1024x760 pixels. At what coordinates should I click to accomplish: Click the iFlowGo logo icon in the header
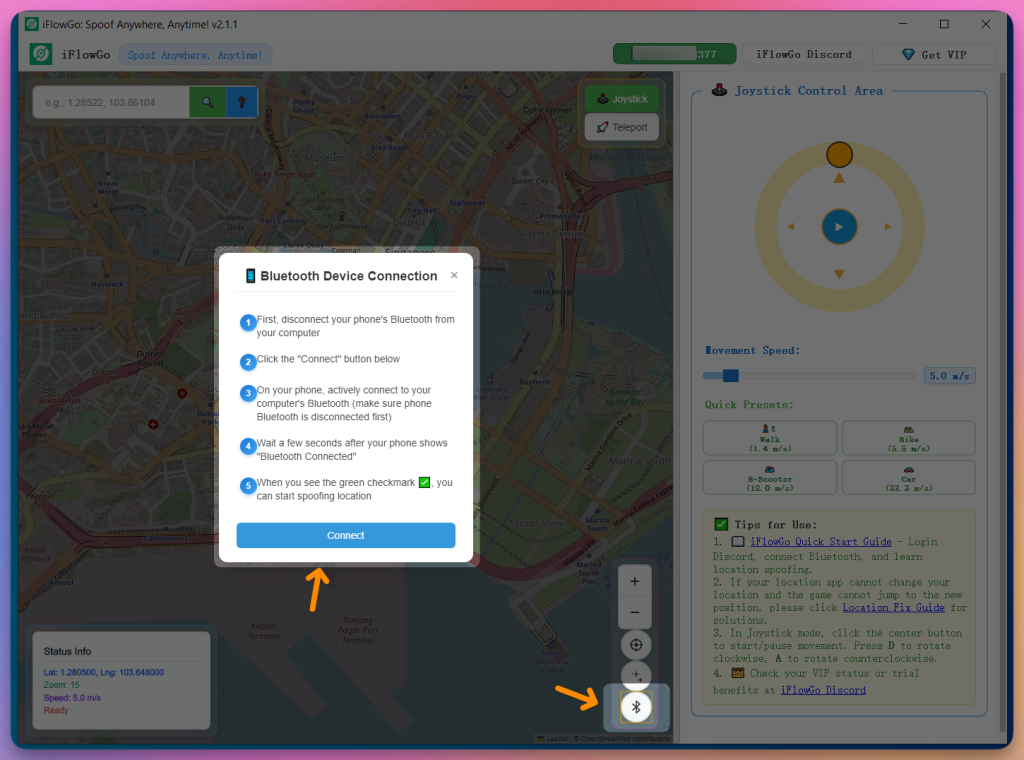click(x=41, y=54)
